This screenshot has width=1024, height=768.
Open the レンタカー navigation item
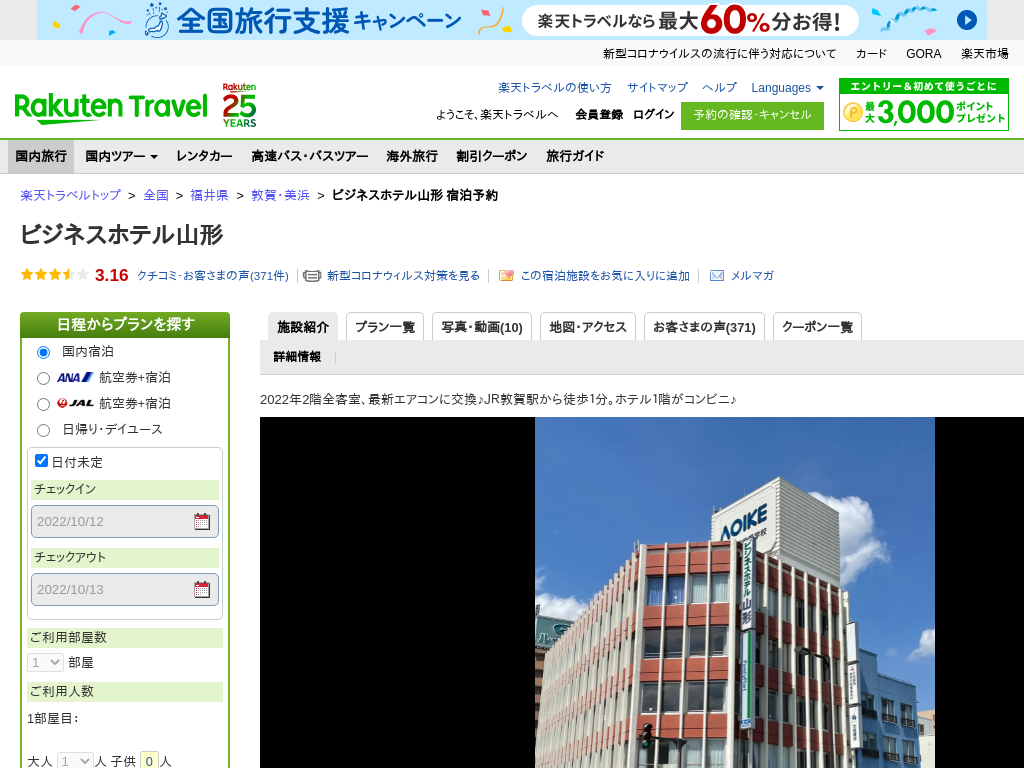point(204,156)
